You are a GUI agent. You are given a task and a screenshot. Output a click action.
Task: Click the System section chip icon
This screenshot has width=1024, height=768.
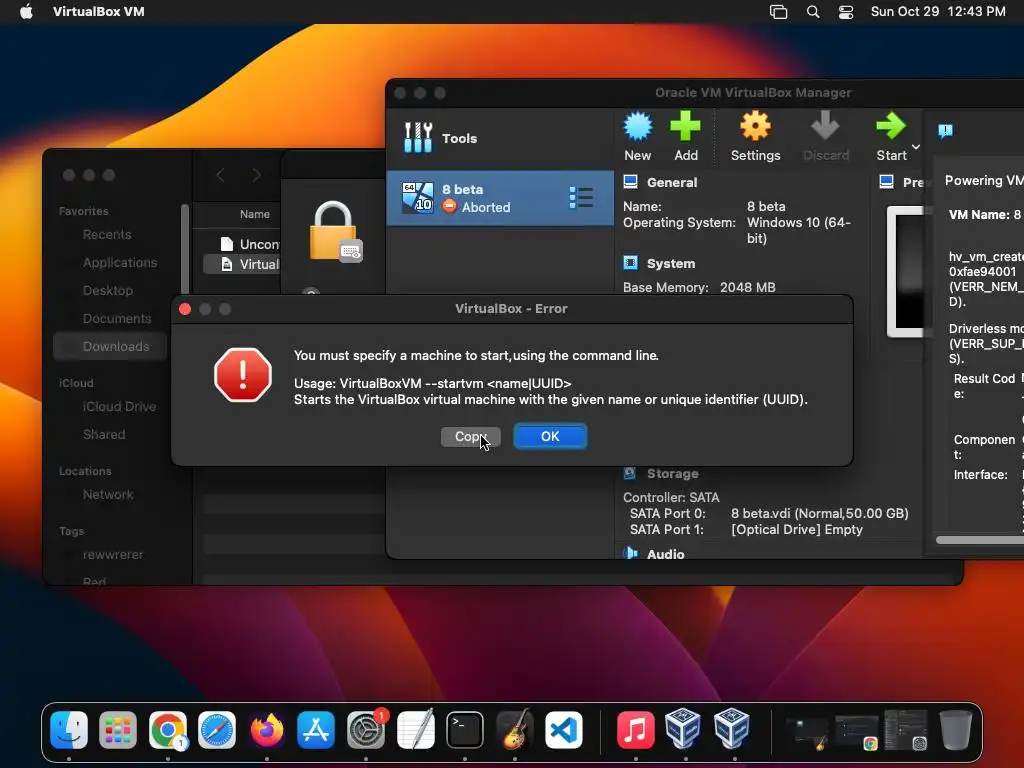630,263
